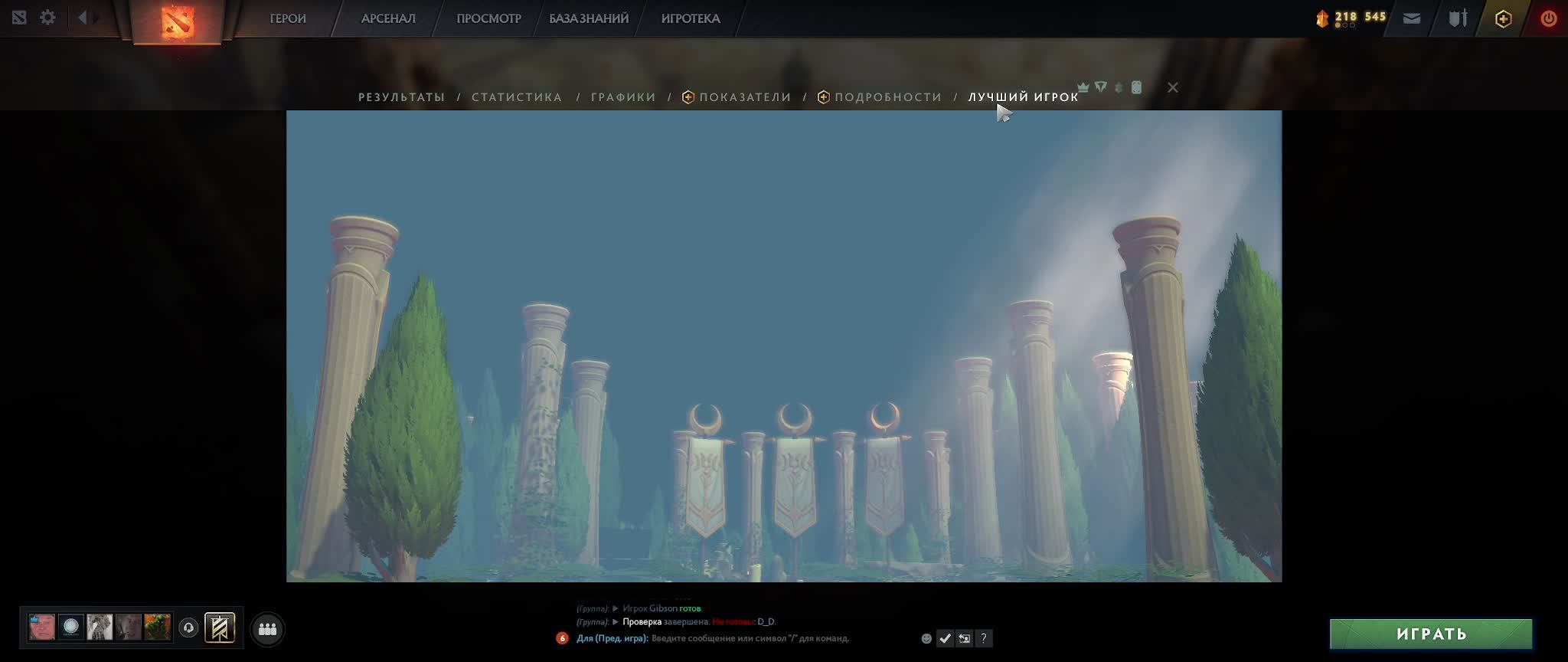The width and height of the screenshot is (1568, 662).
Task: Select the second party avatar with the blue orb
Action: [71, 627]
